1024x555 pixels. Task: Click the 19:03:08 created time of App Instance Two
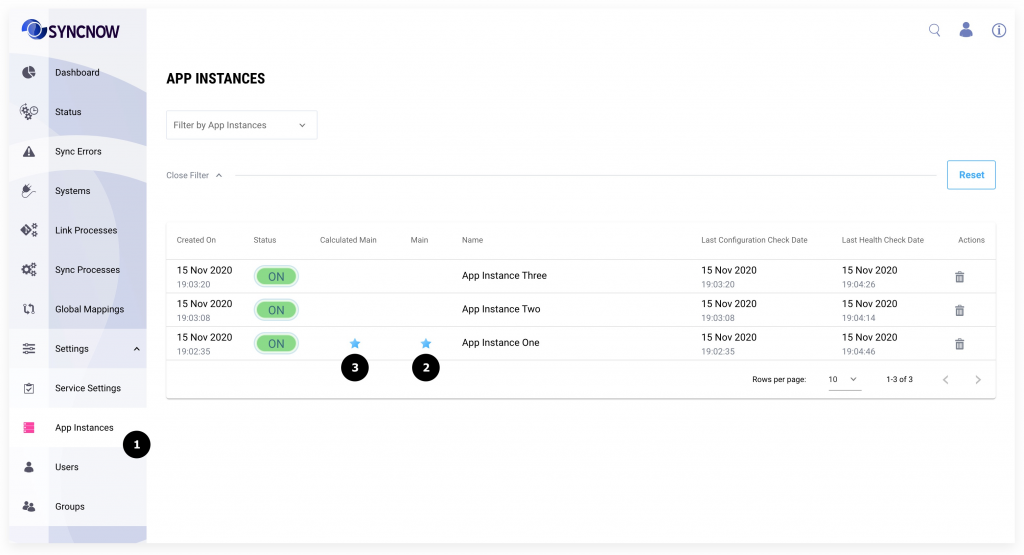point(193,318)
